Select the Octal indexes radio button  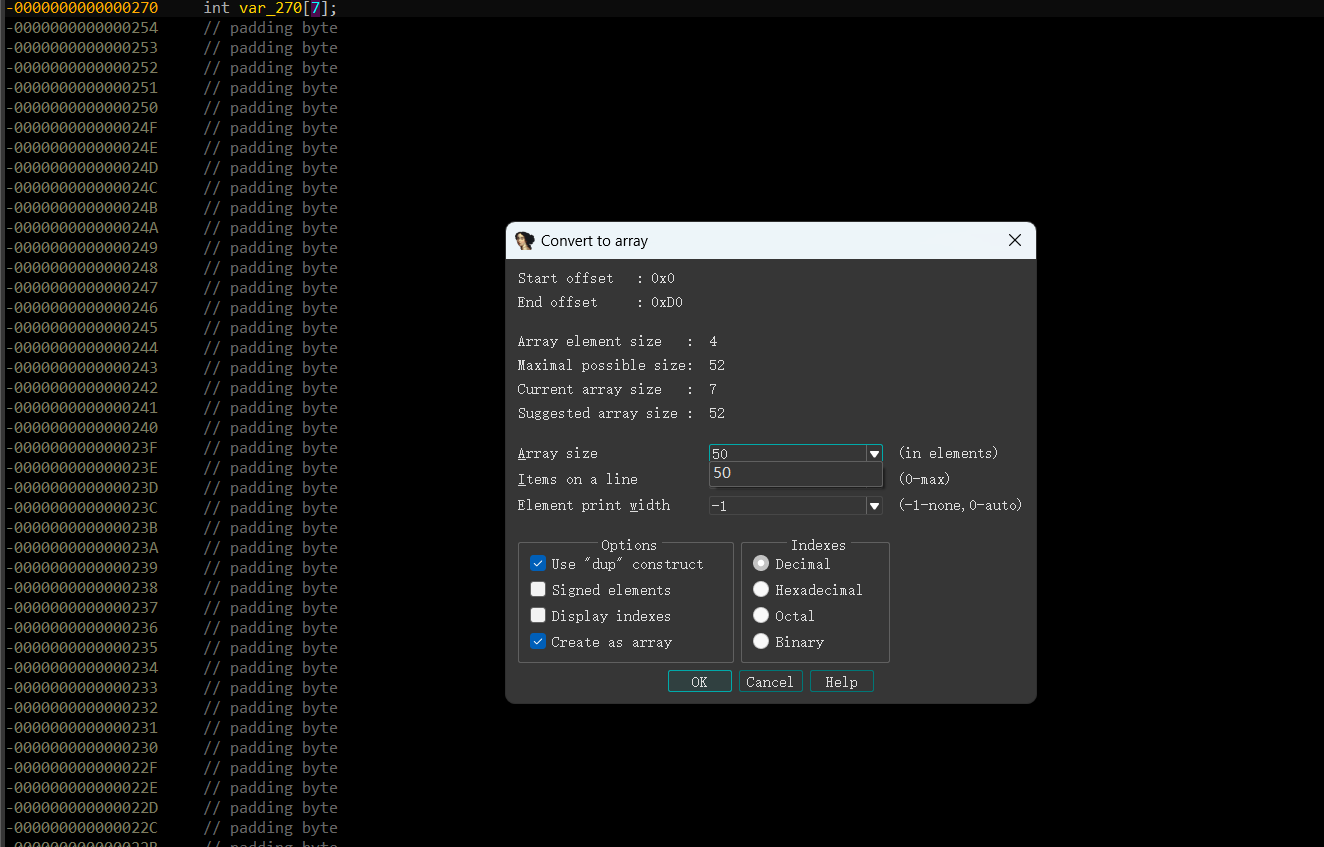click(x=761, y=616)
